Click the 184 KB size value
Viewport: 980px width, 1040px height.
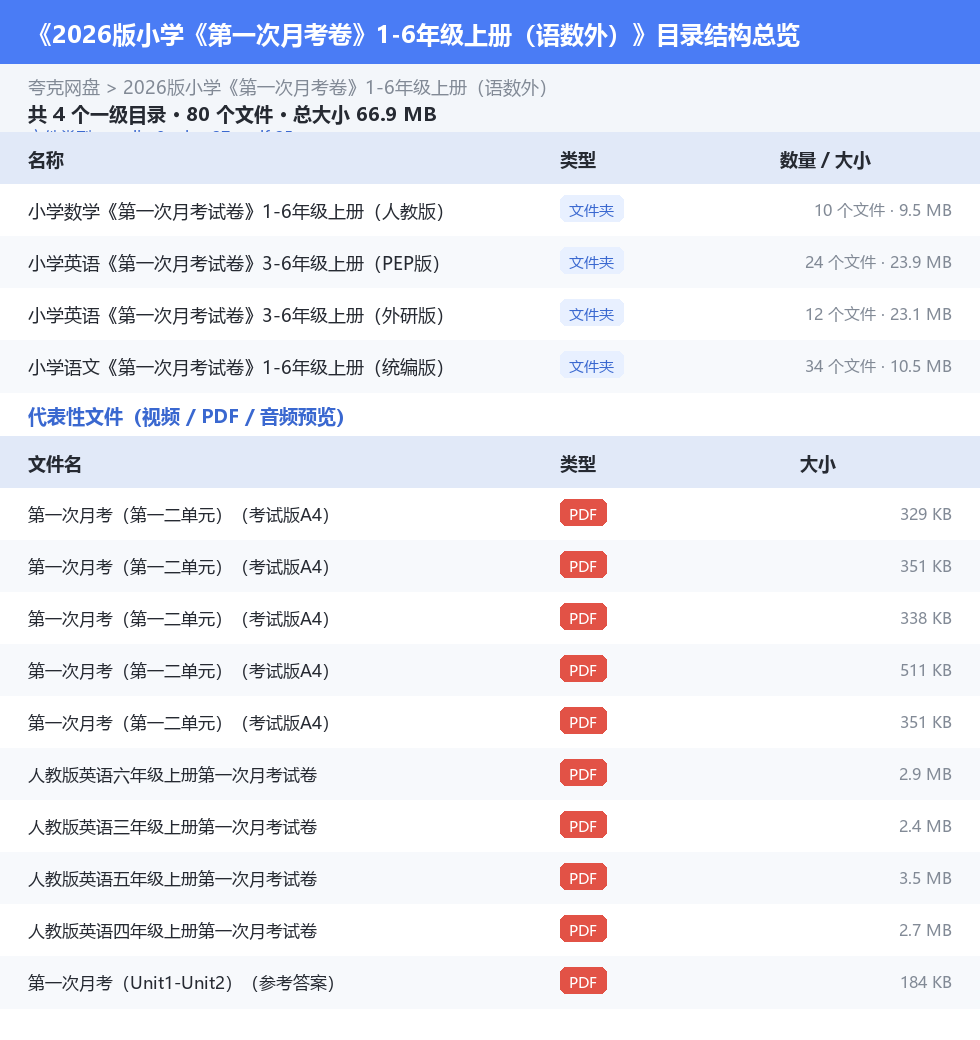click(926, 982)
